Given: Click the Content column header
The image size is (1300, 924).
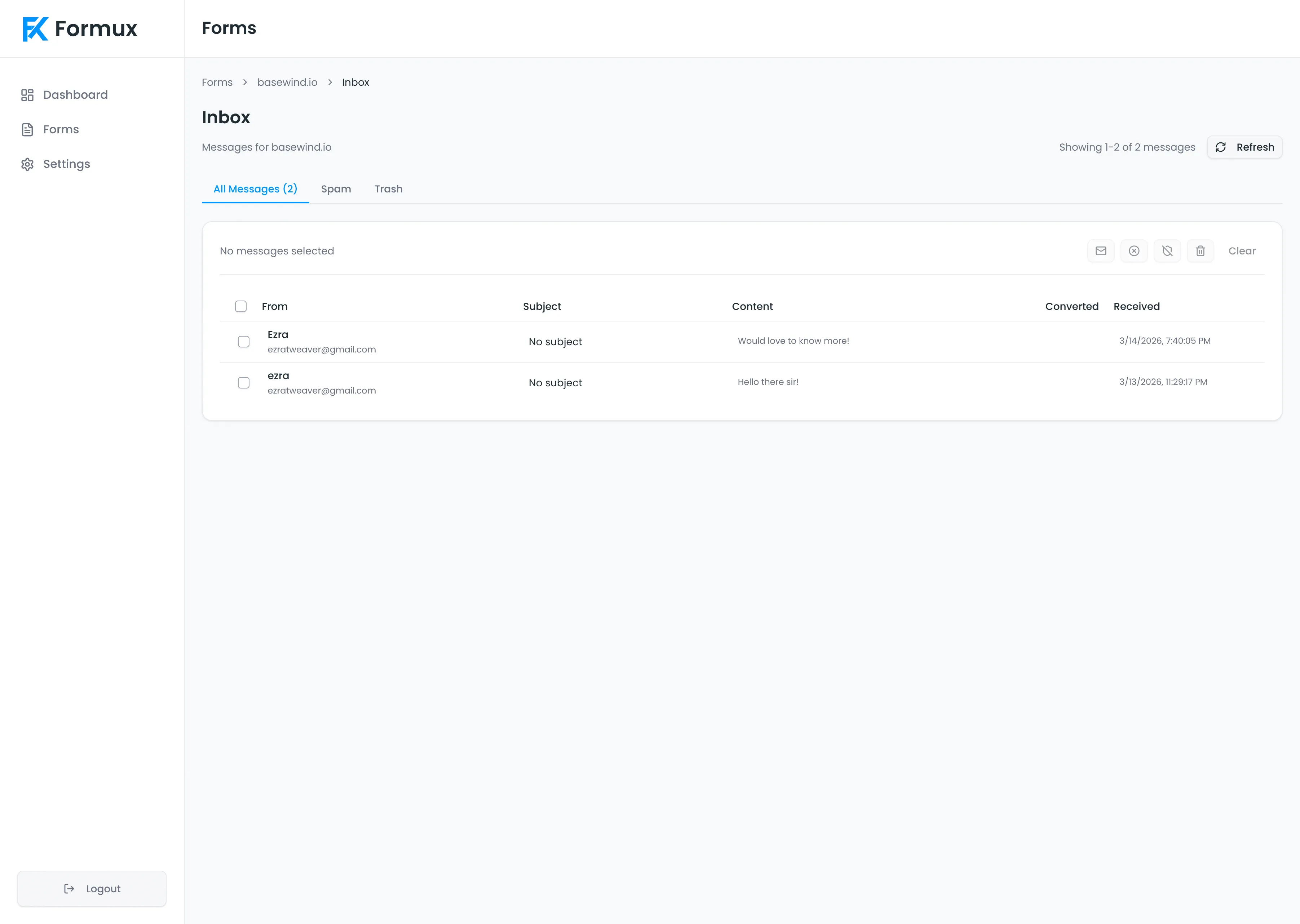Looking at the screenshot, I should coord(752,307).
